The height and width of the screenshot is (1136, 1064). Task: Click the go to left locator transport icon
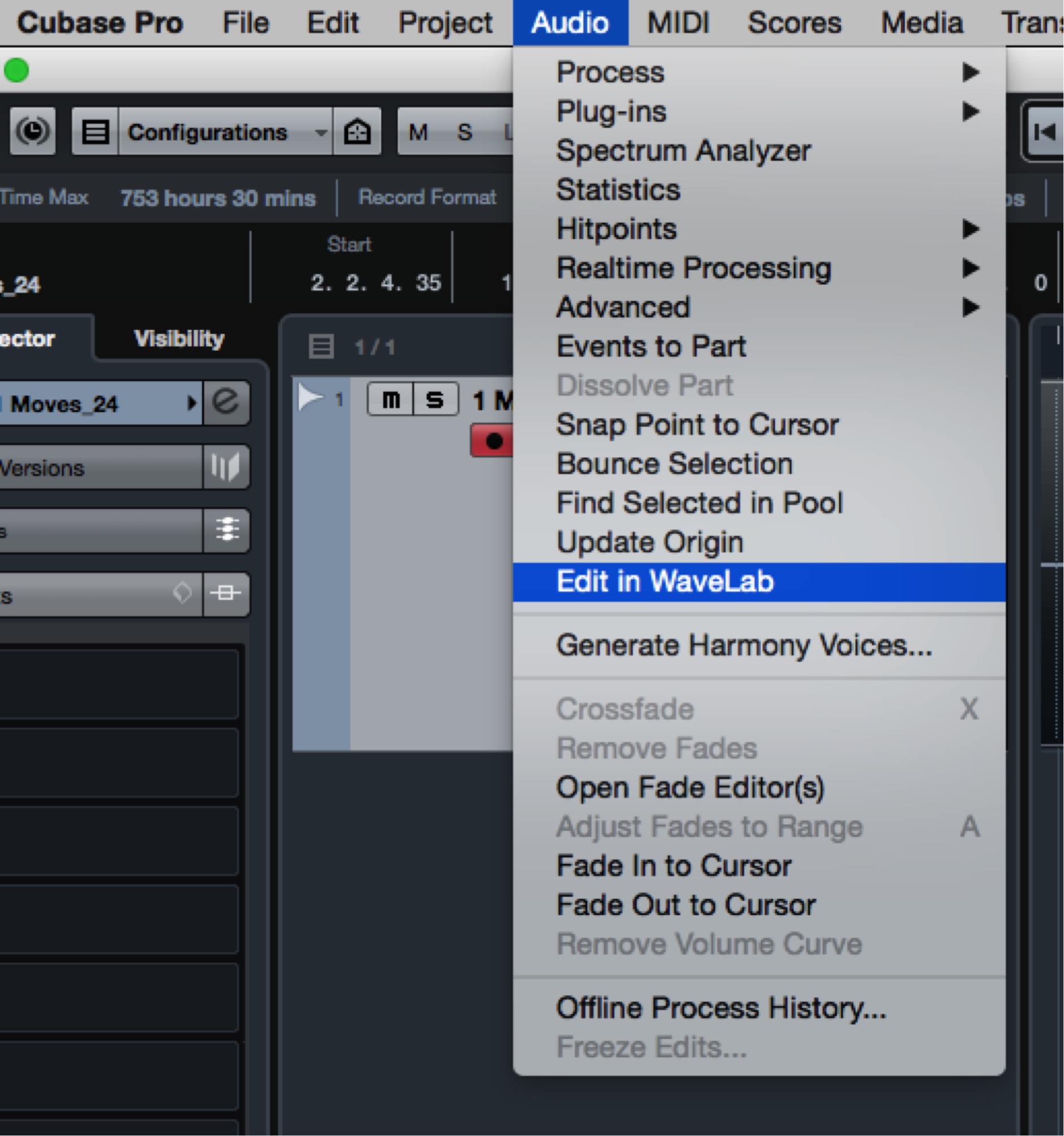click(1045, 132)
